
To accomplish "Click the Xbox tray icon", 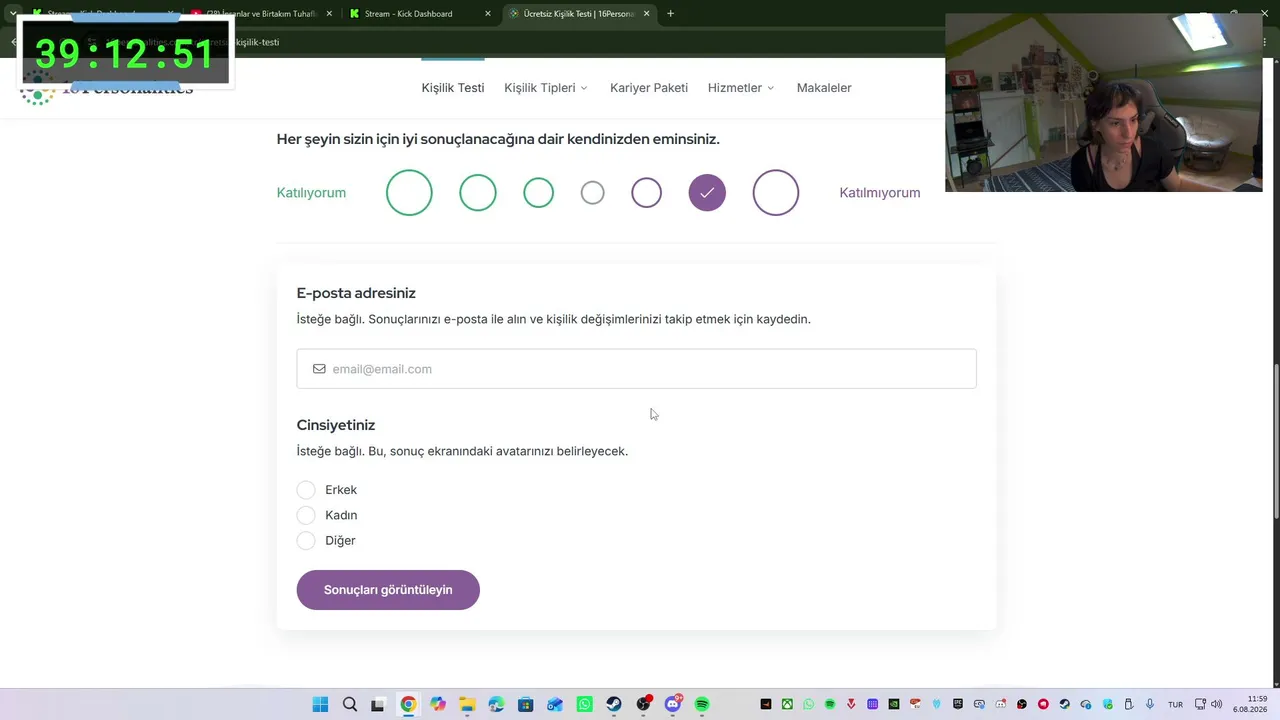I will pyautogui.click(x=787, y=704).
